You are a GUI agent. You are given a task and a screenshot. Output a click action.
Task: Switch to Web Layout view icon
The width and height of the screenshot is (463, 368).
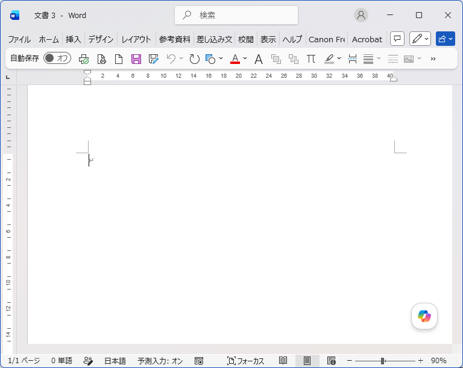[331, 360]
